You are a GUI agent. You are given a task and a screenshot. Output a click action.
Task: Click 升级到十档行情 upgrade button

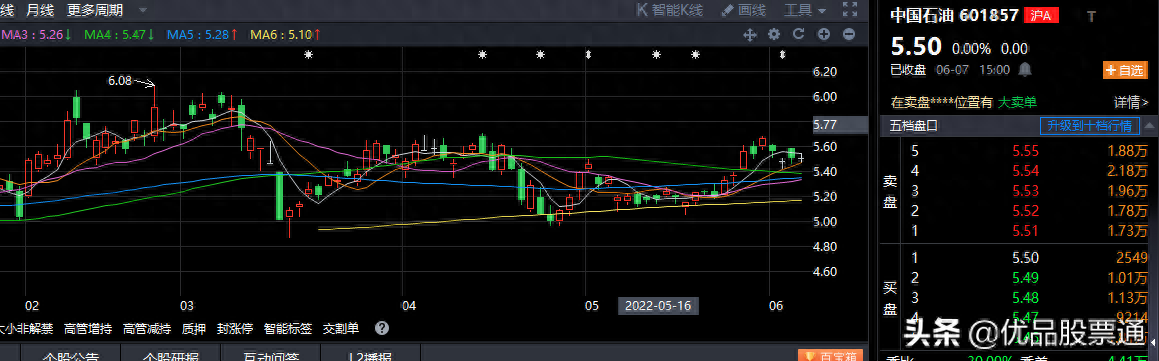click(x=1090, y=126)
